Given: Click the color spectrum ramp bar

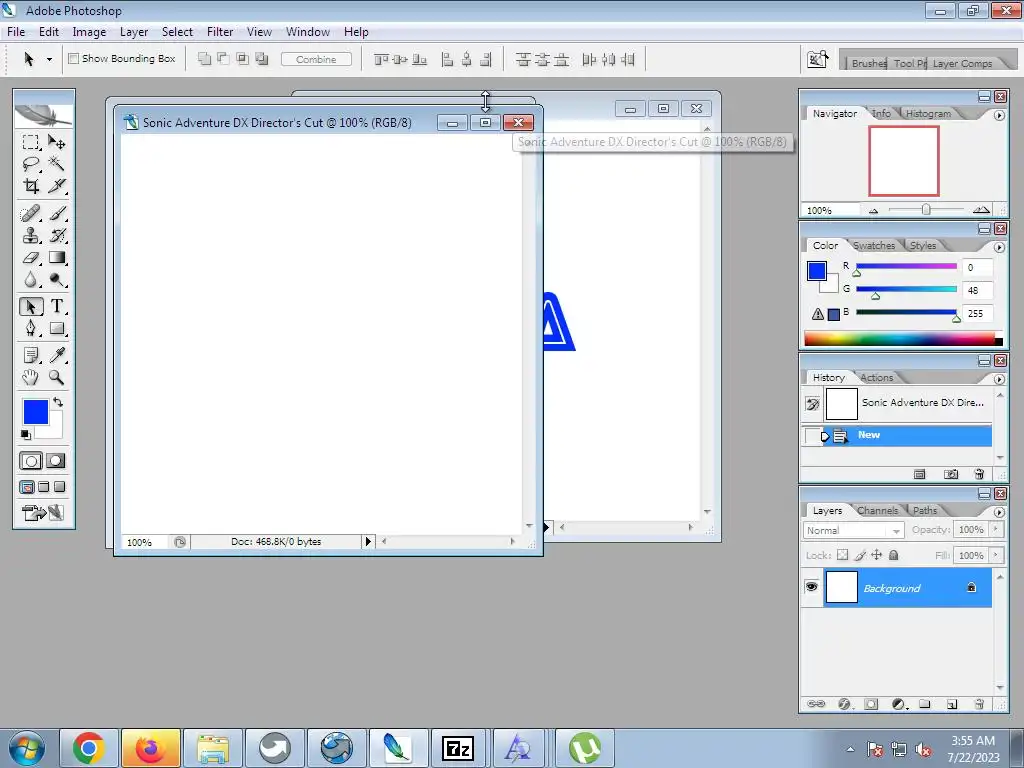Looking at the screenshot, I should coord(903,338).
